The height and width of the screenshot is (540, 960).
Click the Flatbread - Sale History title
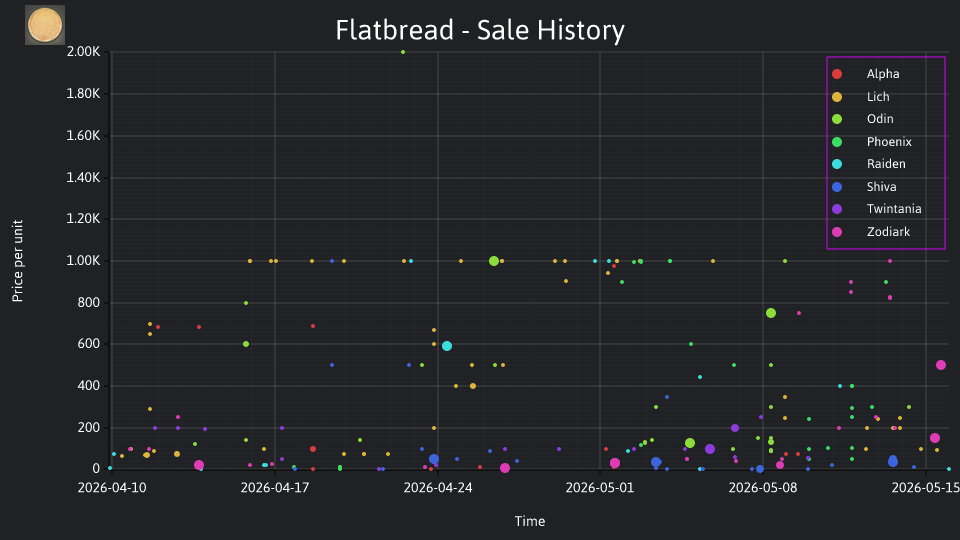pos(480,30)
